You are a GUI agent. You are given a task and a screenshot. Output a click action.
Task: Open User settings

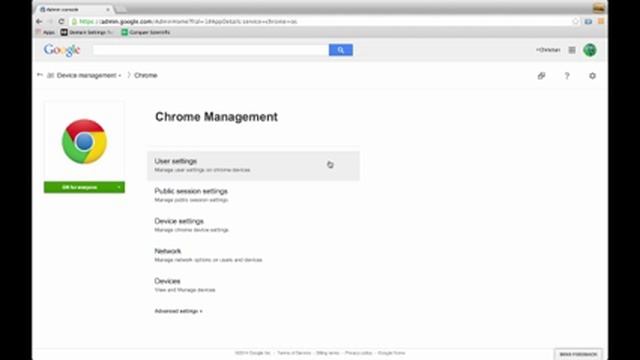pos(253,165)
